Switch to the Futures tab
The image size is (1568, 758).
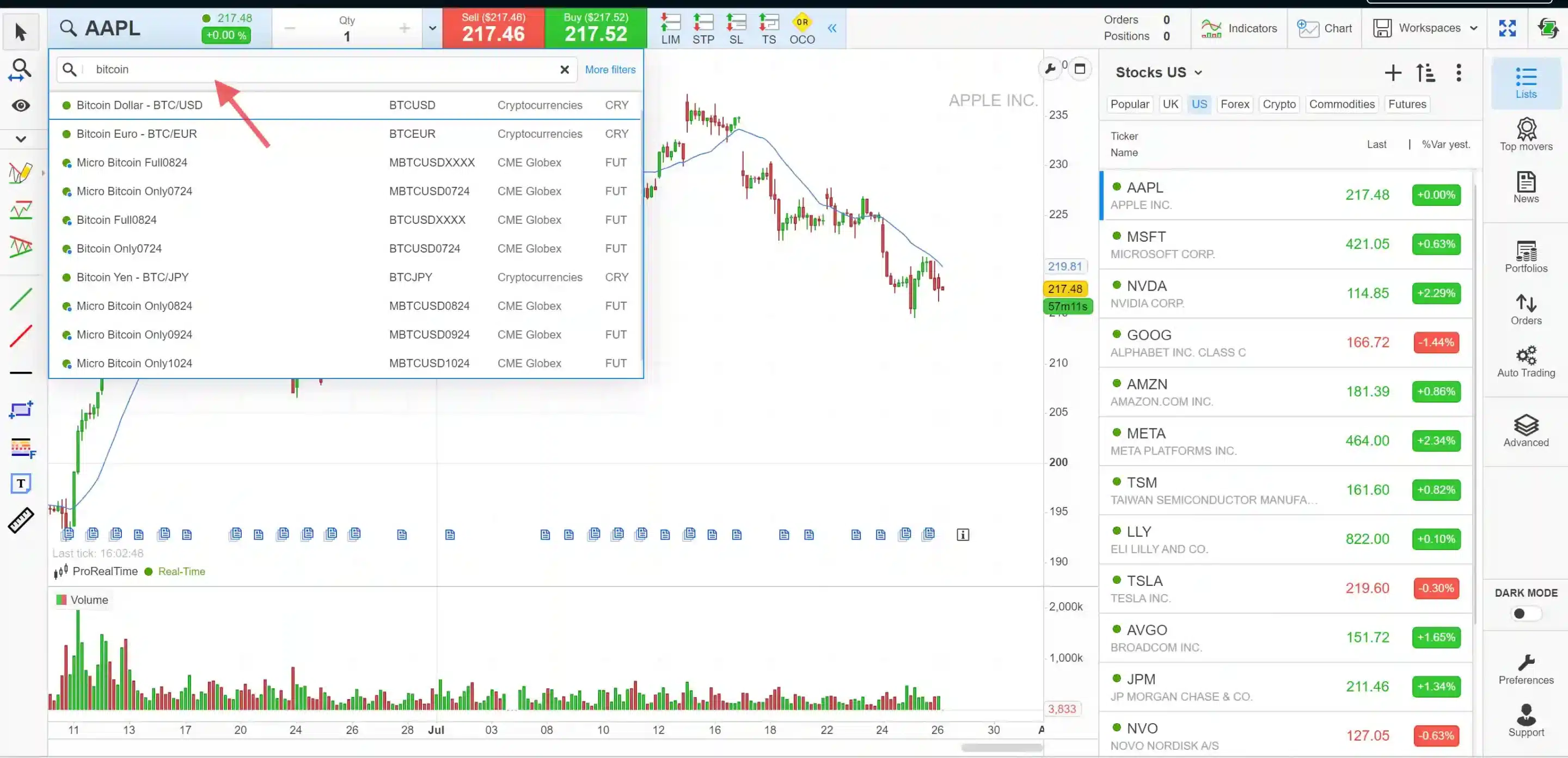pos(1407,104)
